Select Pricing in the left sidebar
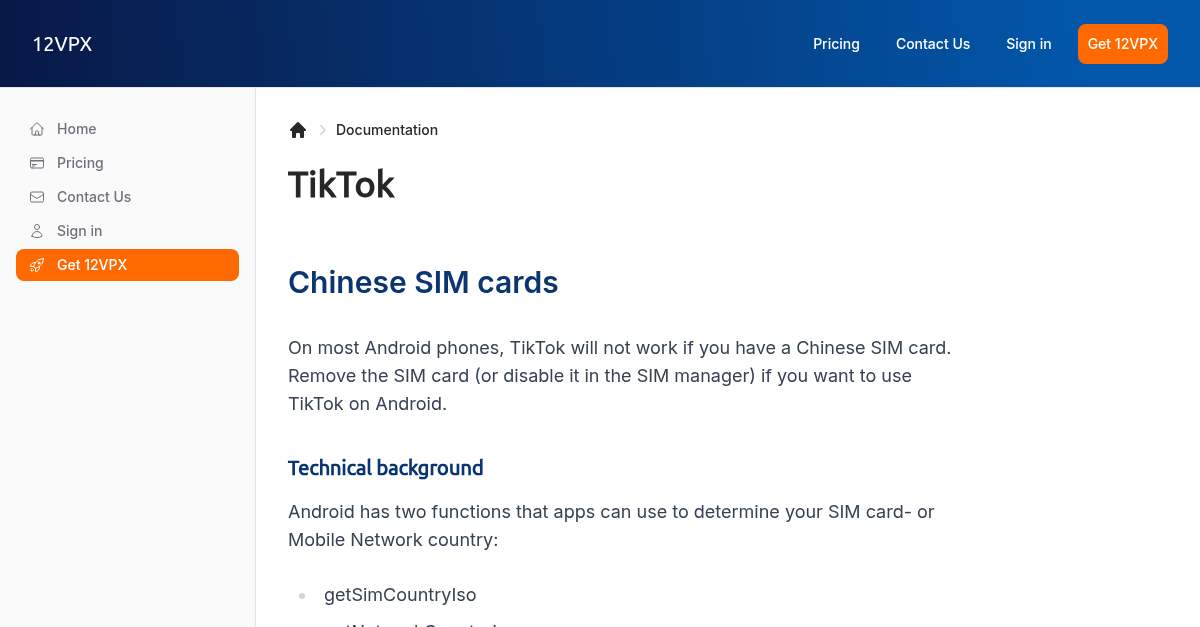Viewport: 1200px width, 627px height. [80, 162]
